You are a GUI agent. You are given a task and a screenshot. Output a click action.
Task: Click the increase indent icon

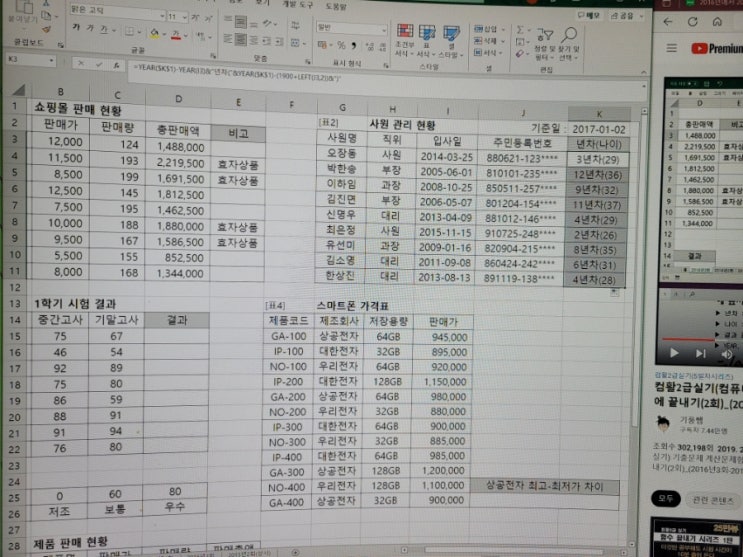point(279,42)
